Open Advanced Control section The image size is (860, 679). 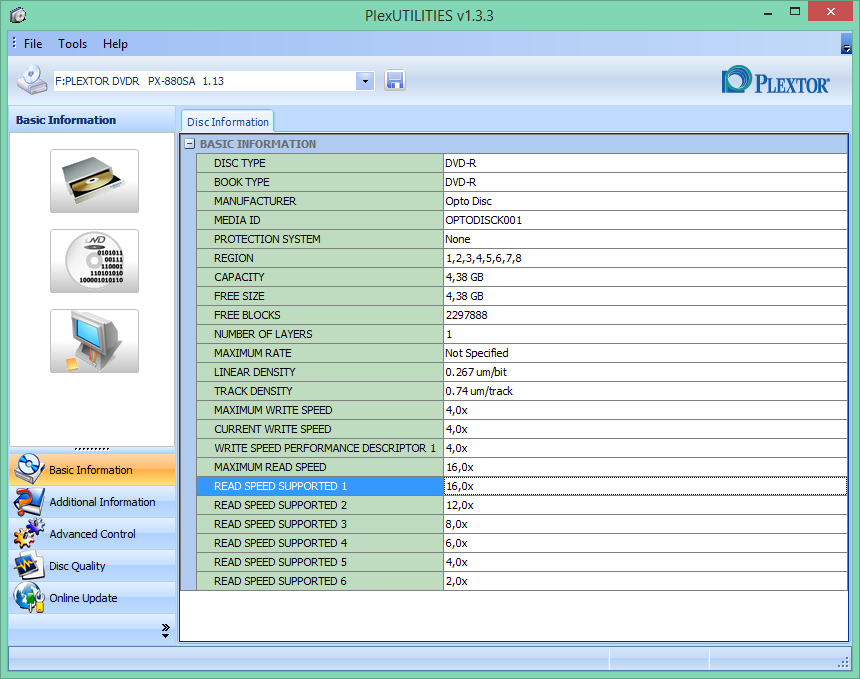point(93,534)
